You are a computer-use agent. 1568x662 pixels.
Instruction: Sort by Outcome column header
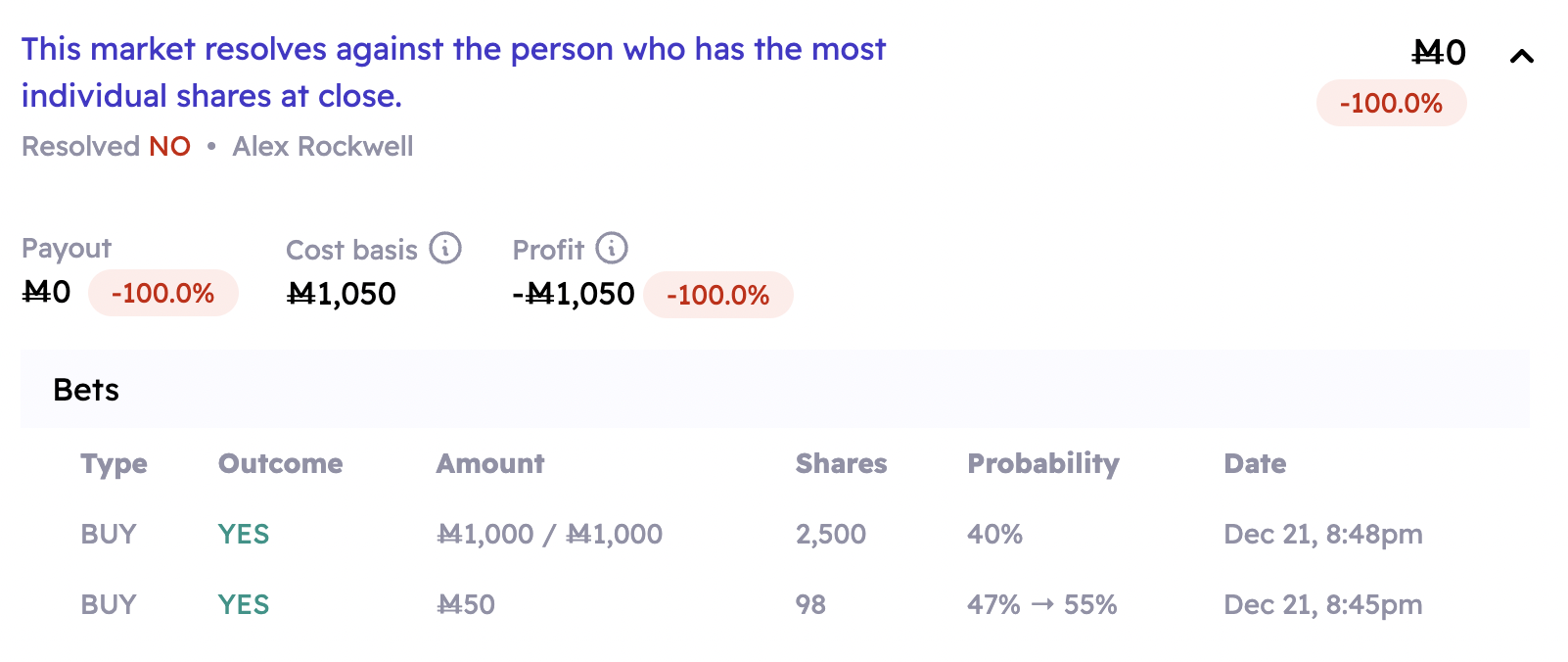[280, 464]
